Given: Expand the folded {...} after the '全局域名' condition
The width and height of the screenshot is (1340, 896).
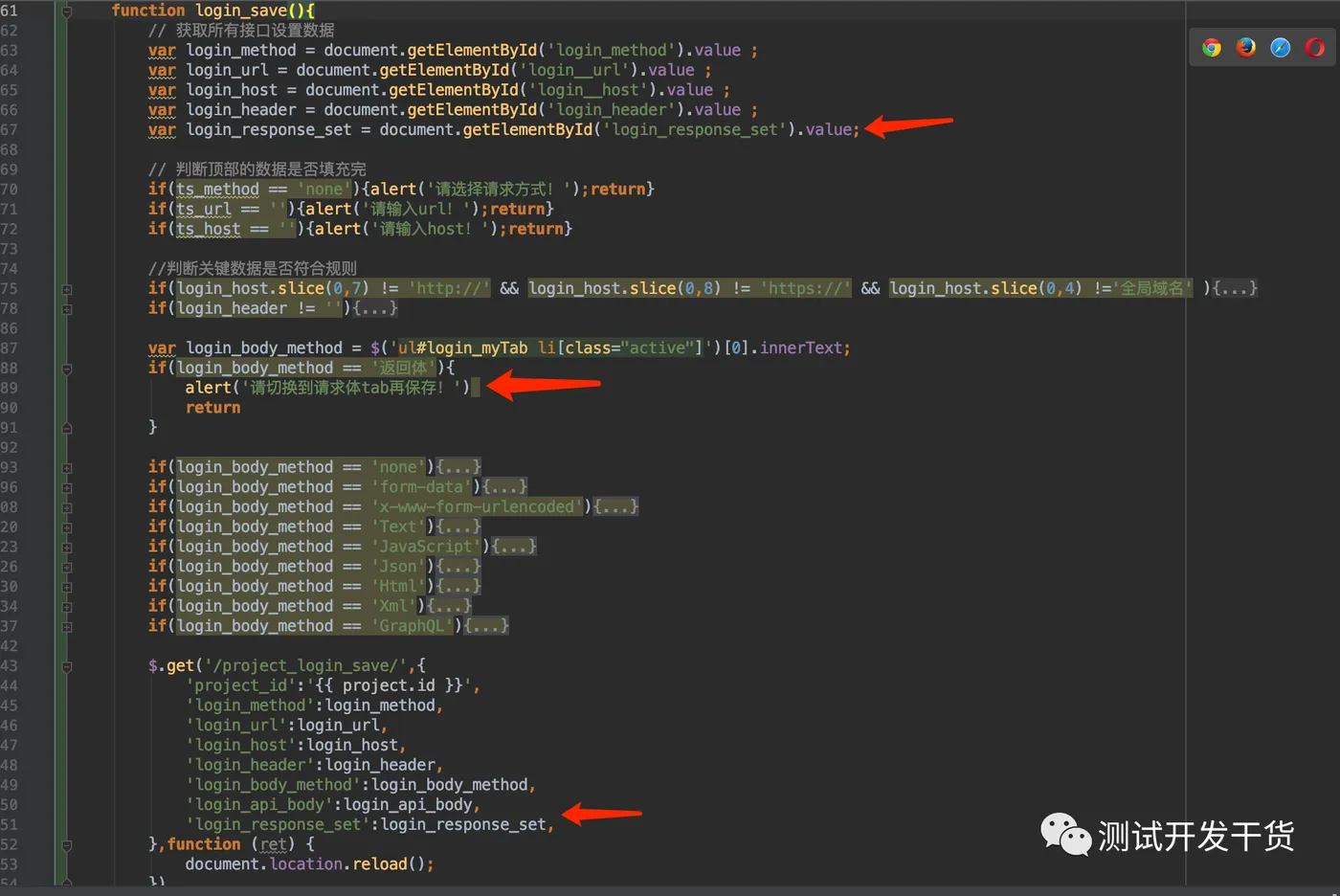Looking at the screenshot, I should click(1235, 288).
